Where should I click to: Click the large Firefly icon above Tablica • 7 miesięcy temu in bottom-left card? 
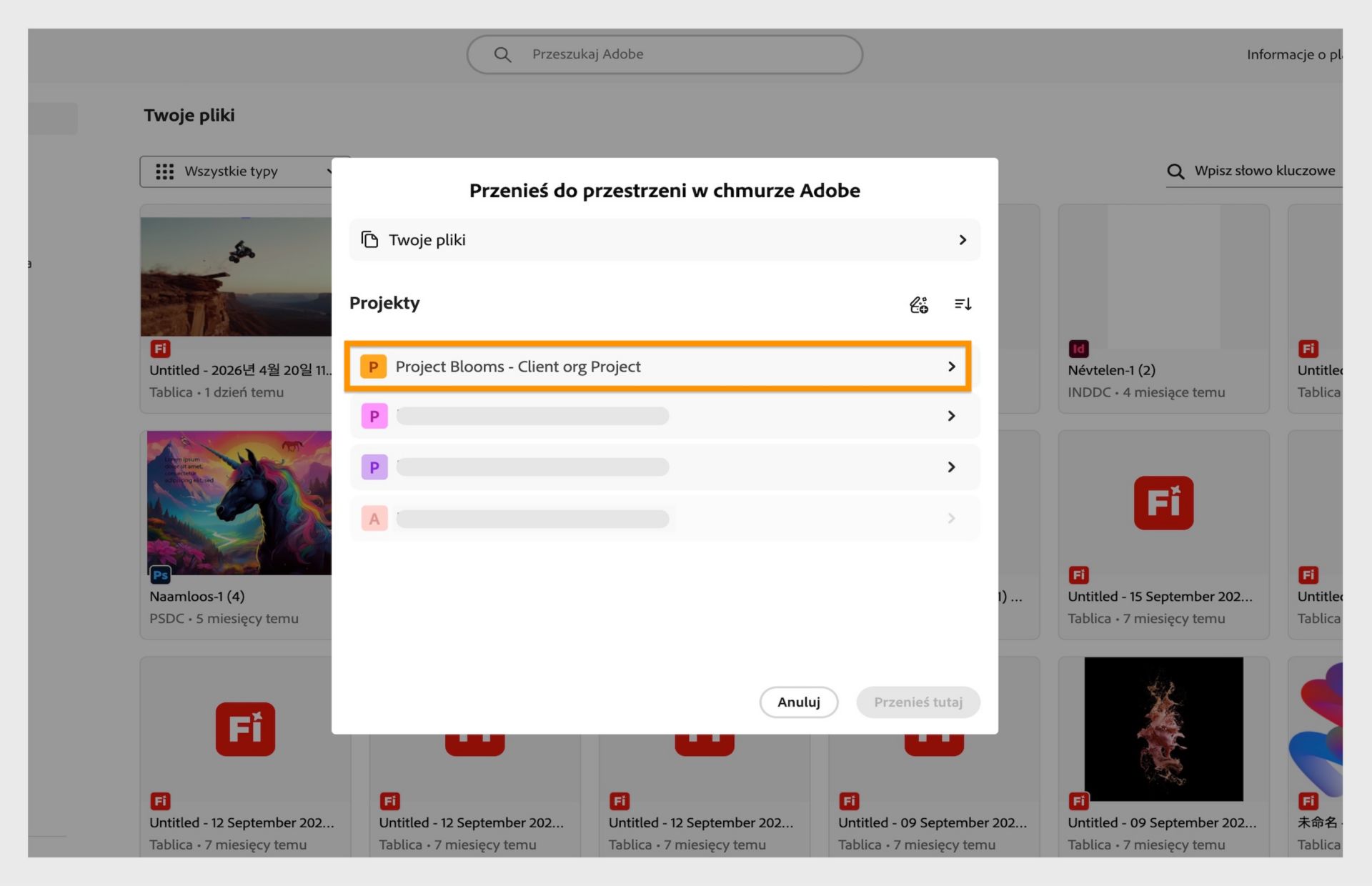coord(245,730)
